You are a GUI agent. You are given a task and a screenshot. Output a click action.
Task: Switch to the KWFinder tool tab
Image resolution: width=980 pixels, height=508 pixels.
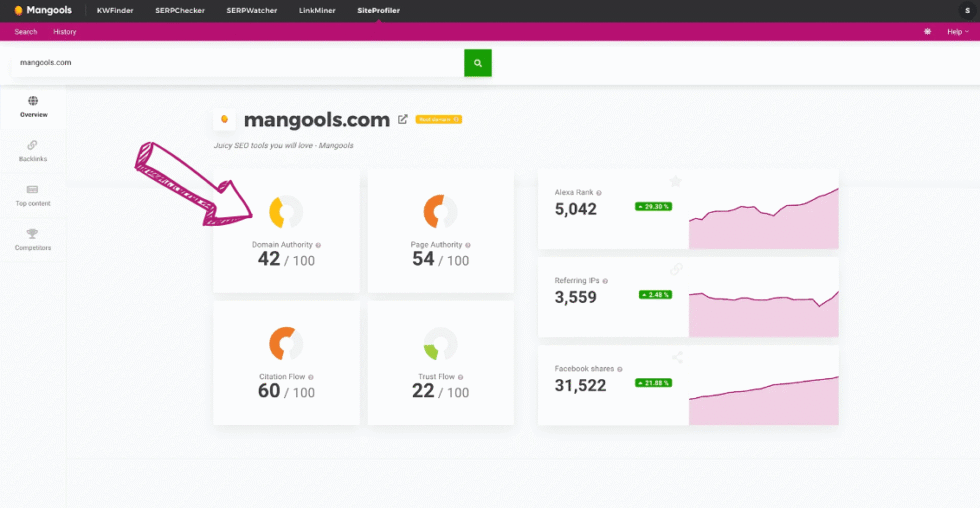coord(114,10)
